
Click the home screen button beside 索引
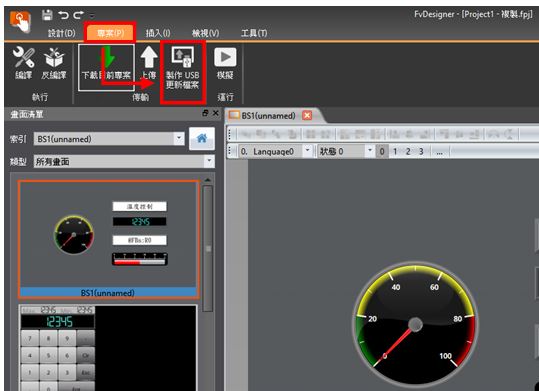click(202, 139)
